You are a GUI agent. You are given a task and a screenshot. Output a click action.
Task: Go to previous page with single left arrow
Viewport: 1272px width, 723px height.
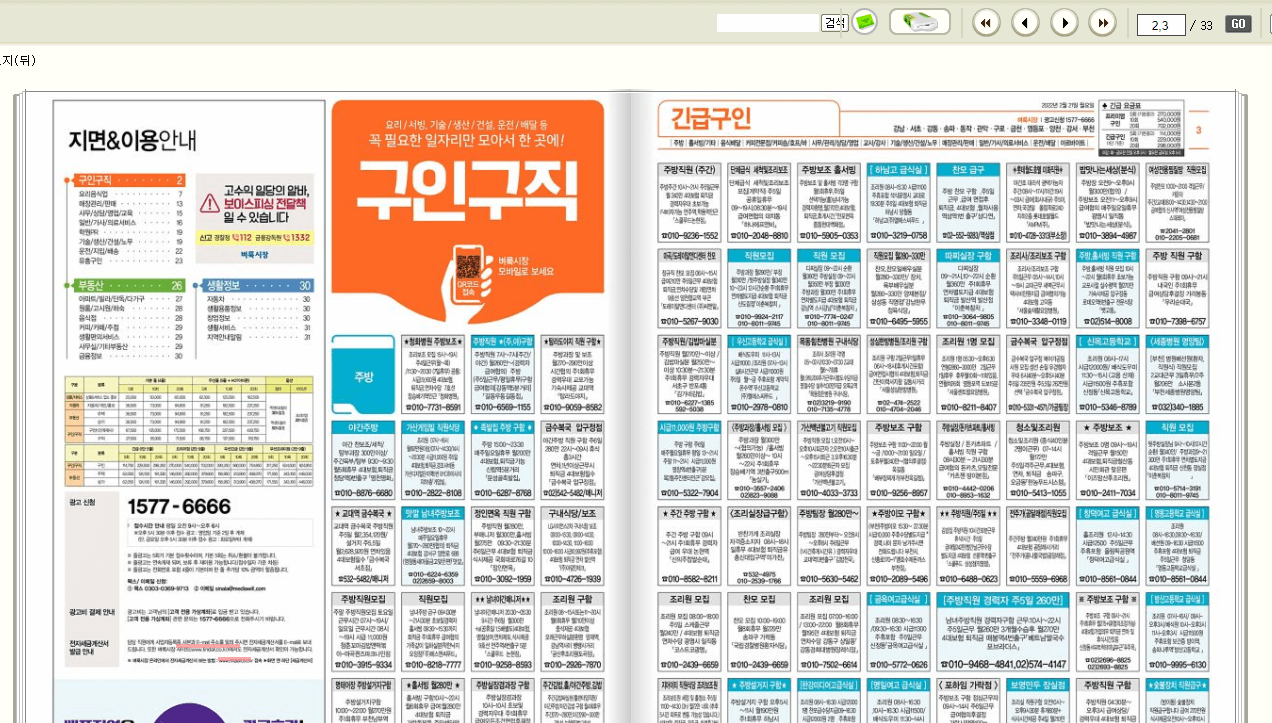1025,23
